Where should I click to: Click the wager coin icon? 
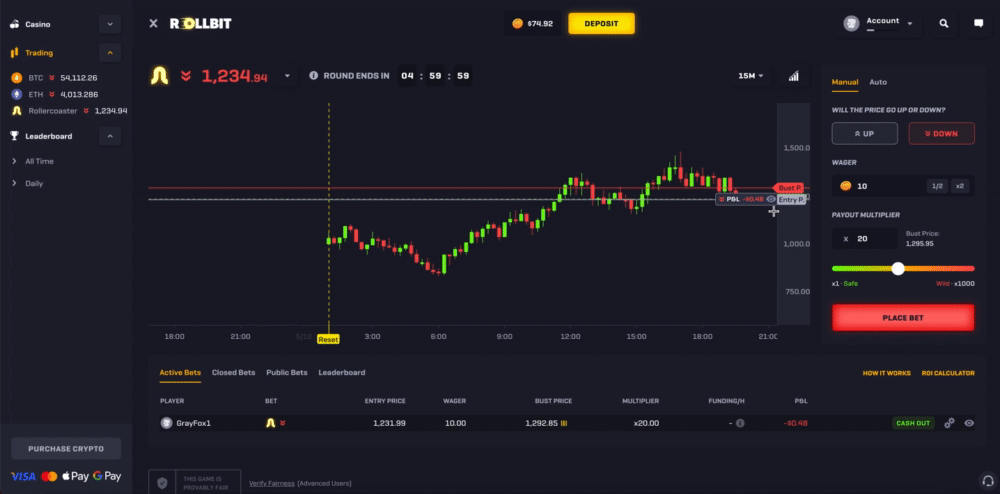pyautogui.click(x=846, y=186)
